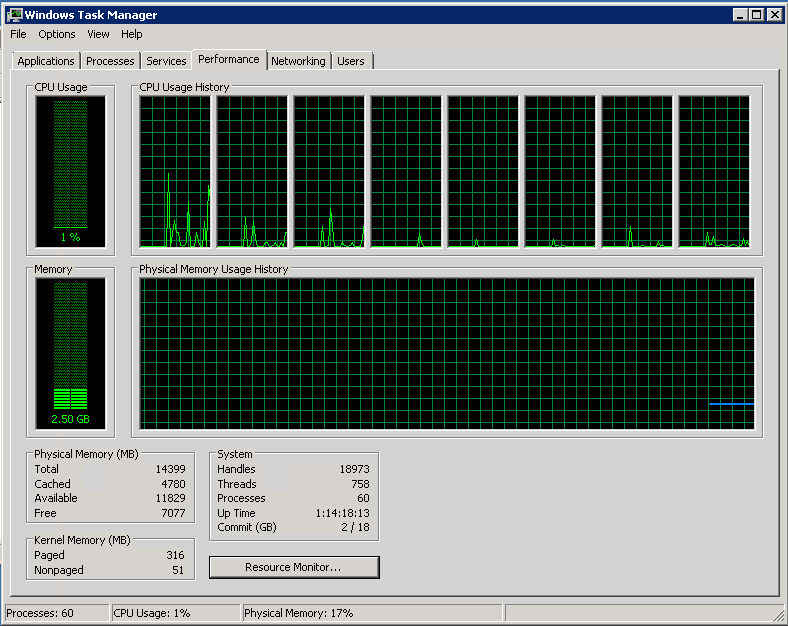Screen dimensions: 788x626
Task: Click the Kernel Nonpaged value 51
Action: tap(178, 570)
